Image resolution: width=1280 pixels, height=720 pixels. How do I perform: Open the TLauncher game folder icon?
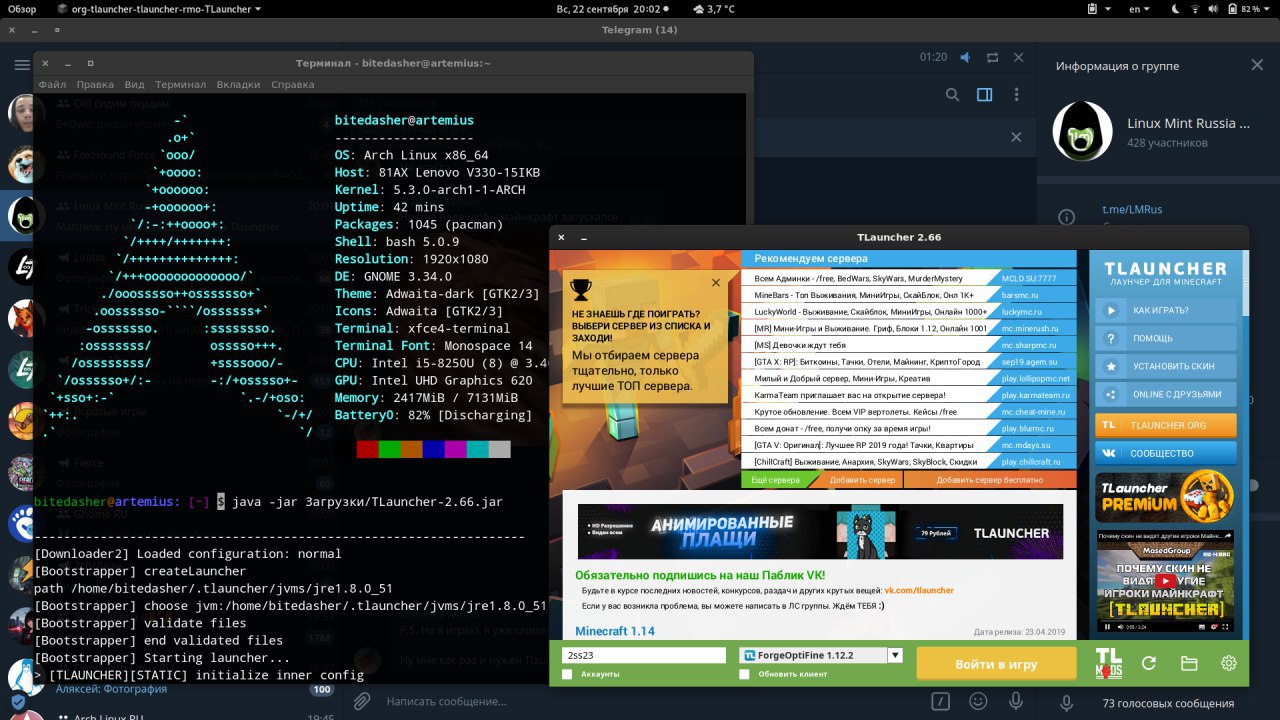[x=1189, y=663]
